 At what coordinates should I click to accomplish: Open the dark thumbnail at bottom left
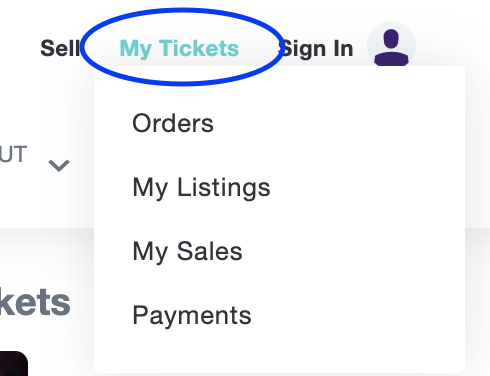tap(13, 363)
